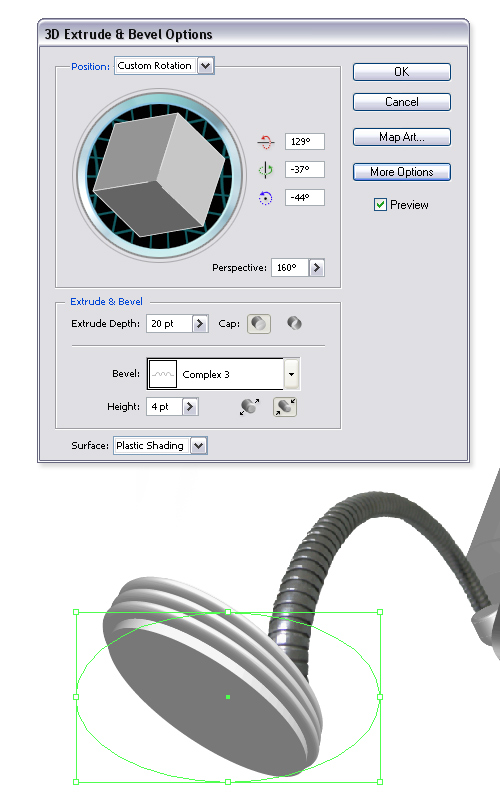This screenshot has height=800, width=500.
Task: Open the Extrude Depth slider arrow
Action: pos(200,323)
